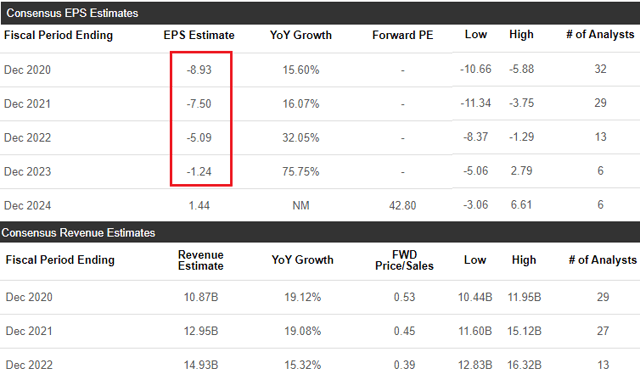Click Dec 2024 EPS estimate 1.44

pyautogui.click(x=199, y=205)
